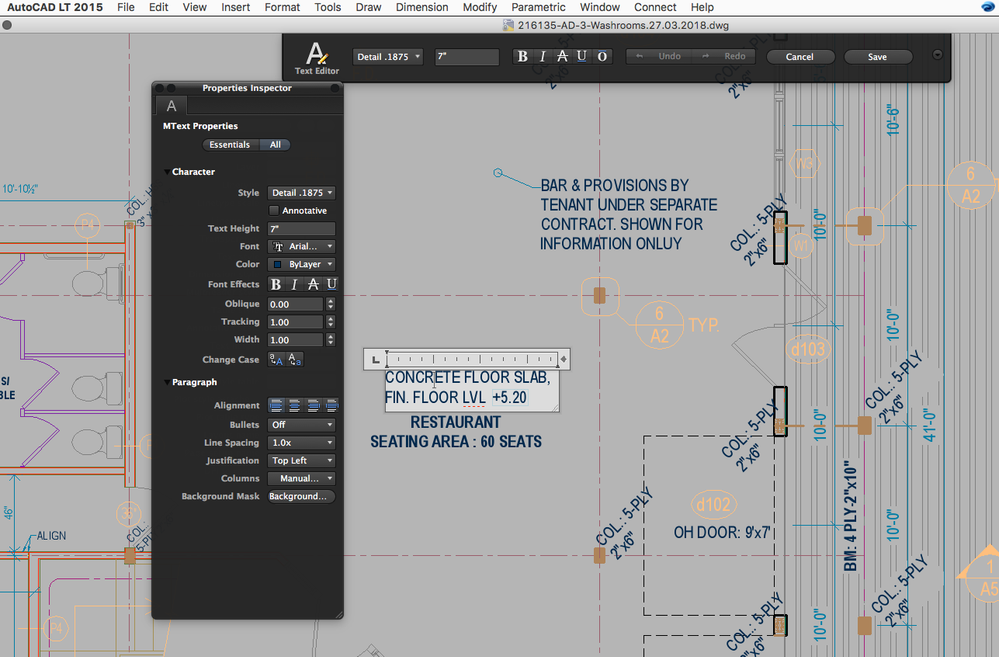This screenshot has width=999, height=657.
Task: Open the Bullets dropdown set to Off
Action: 301,424
